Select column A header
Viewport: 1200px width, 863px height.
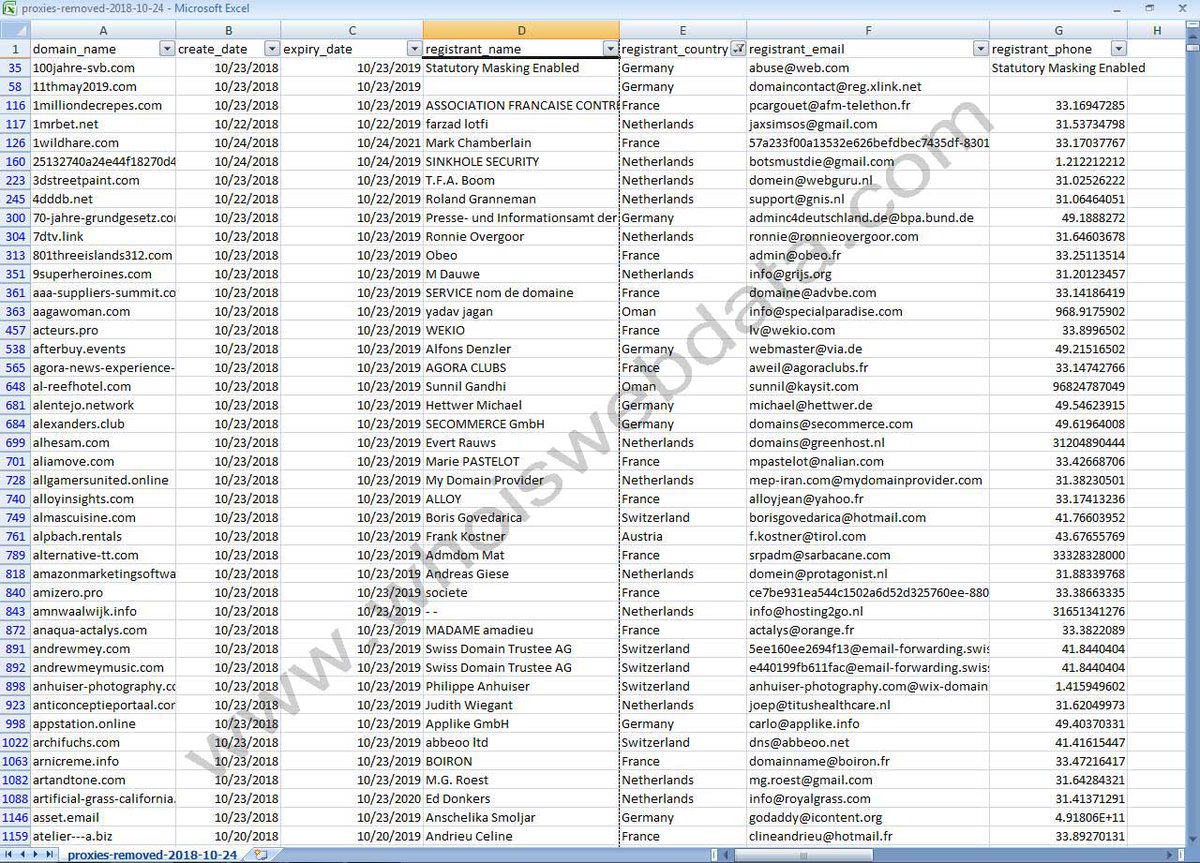tap(102, 31)
